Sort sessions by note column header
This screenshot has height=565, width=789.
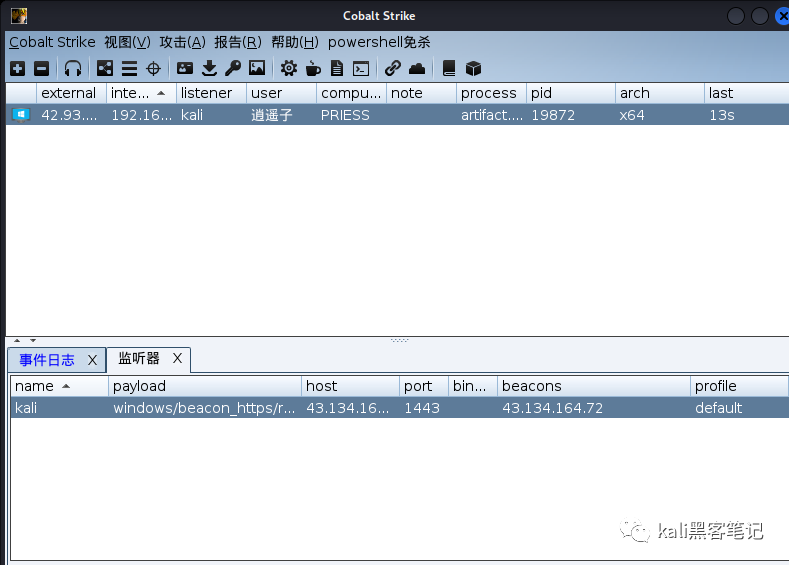(x=421, y=93)
